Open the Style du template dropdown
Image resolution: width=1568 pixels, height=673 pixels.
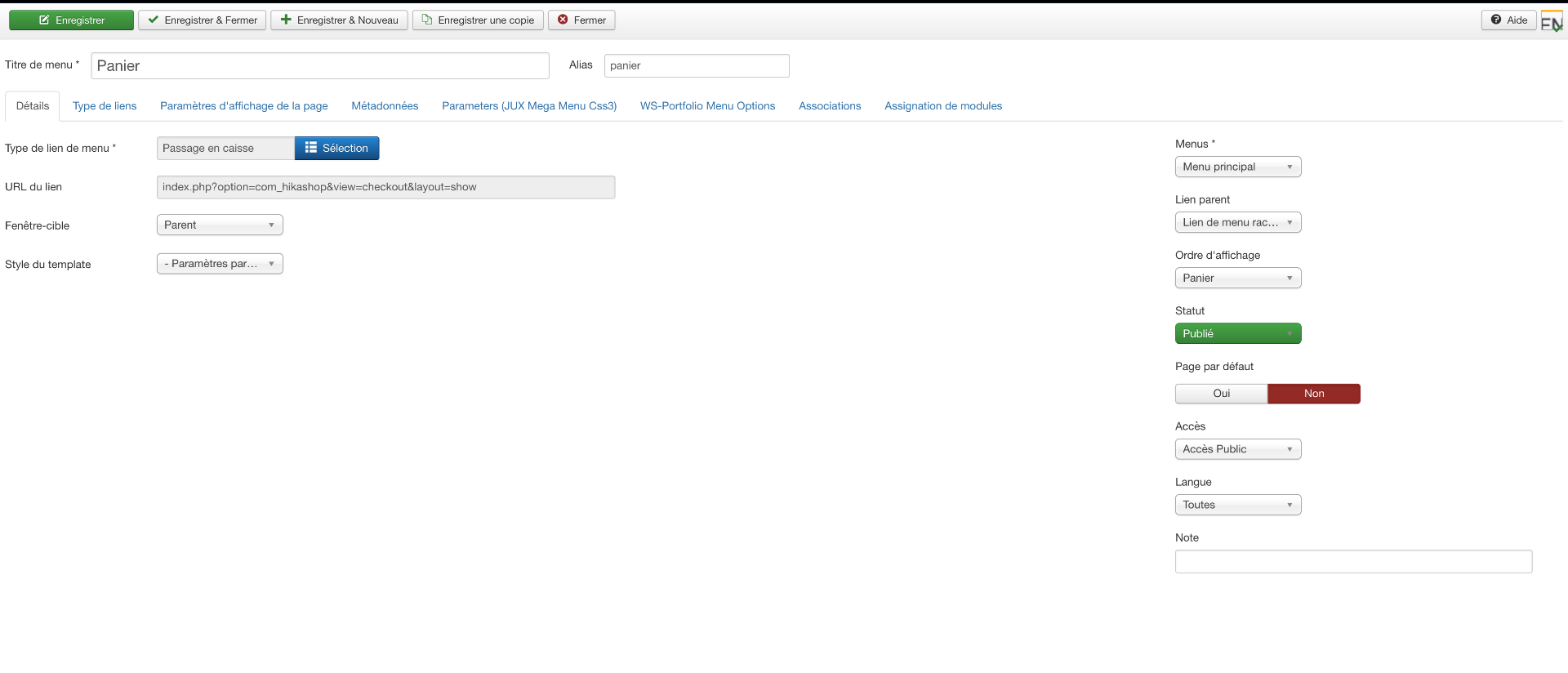pyautogui.click(x=220, y=264)
